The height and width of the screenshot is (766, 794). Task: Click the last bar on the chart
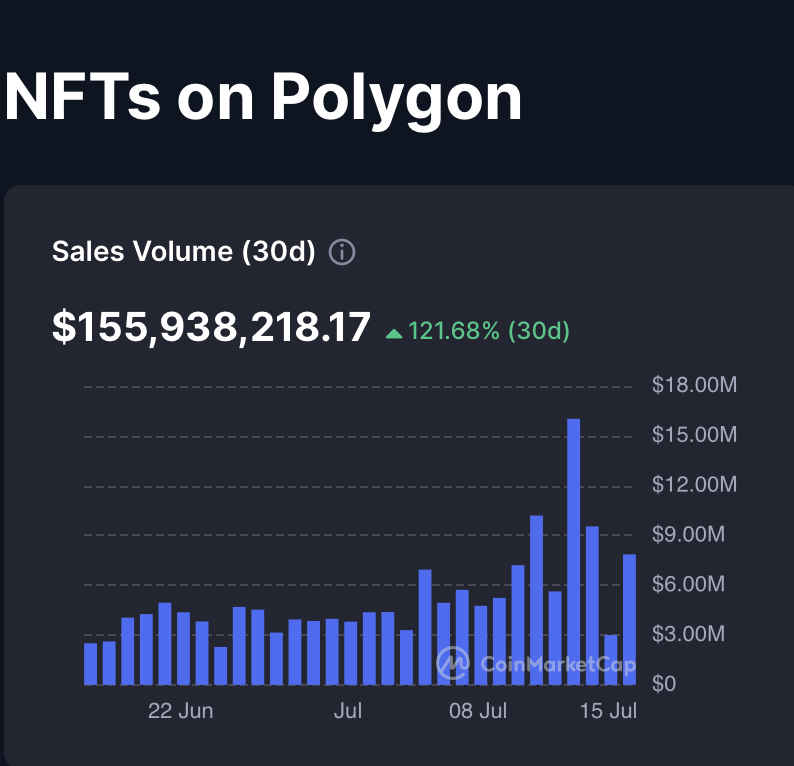[629, 620]
